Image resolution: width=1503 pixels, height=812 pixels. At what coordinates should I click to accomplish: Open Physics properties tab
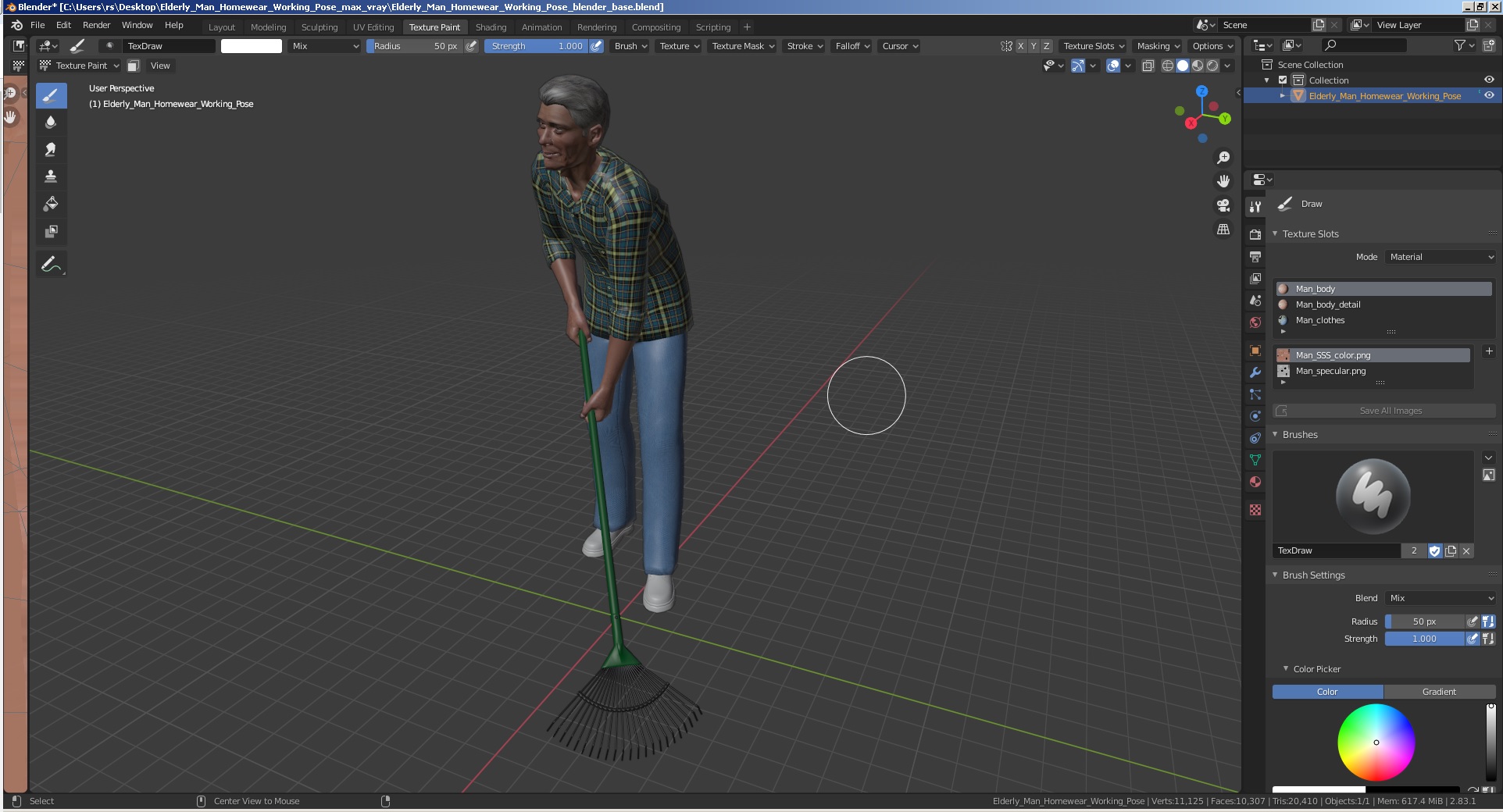(x=1255, y=416)
